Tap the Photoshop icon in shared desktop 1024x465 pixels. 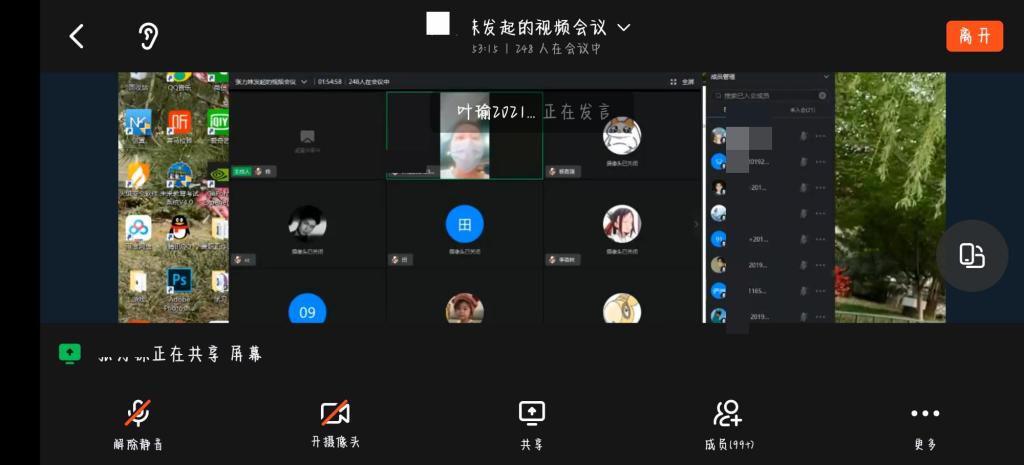tap(179, 281)
